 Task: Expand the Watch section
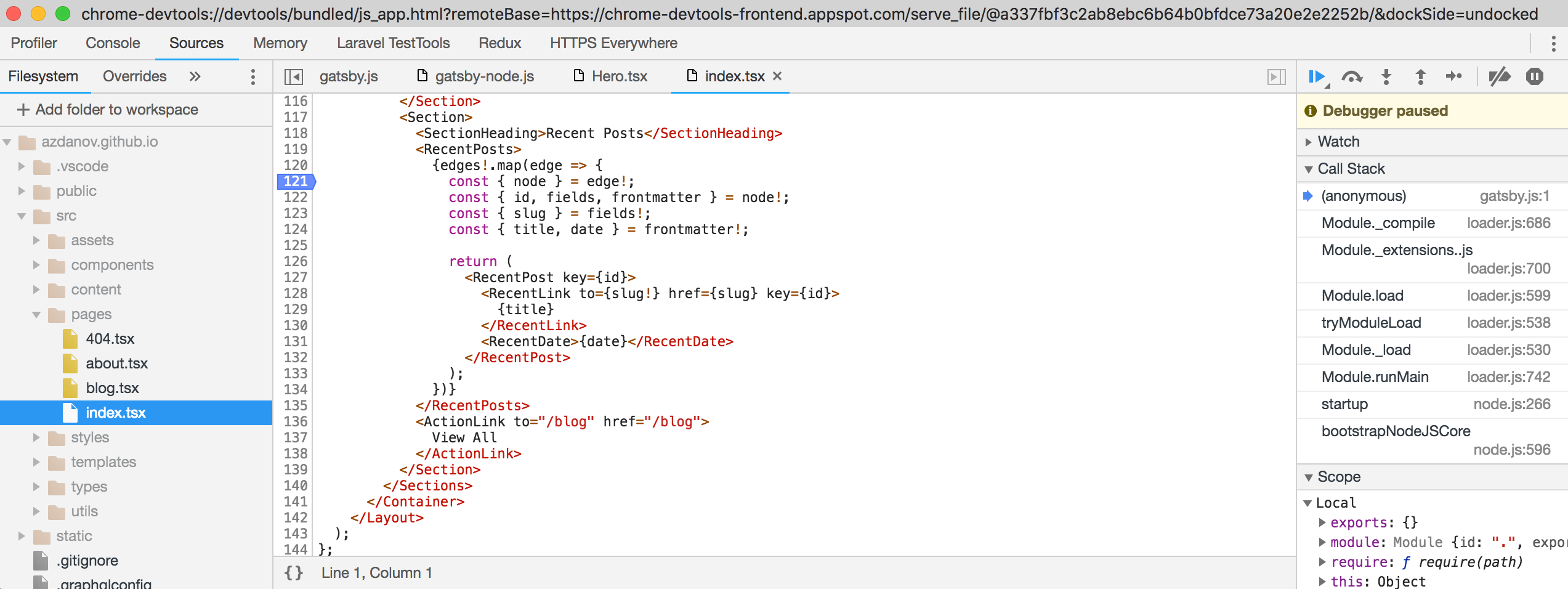pyautogui.click(x=1308, y=141)
